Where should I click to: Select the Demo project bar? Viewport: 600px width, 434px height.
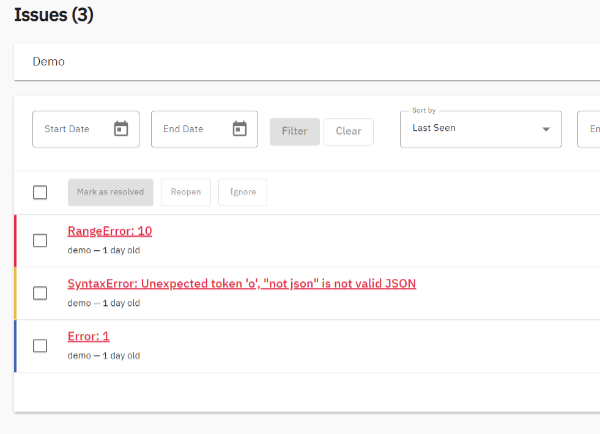click(300, 62)
